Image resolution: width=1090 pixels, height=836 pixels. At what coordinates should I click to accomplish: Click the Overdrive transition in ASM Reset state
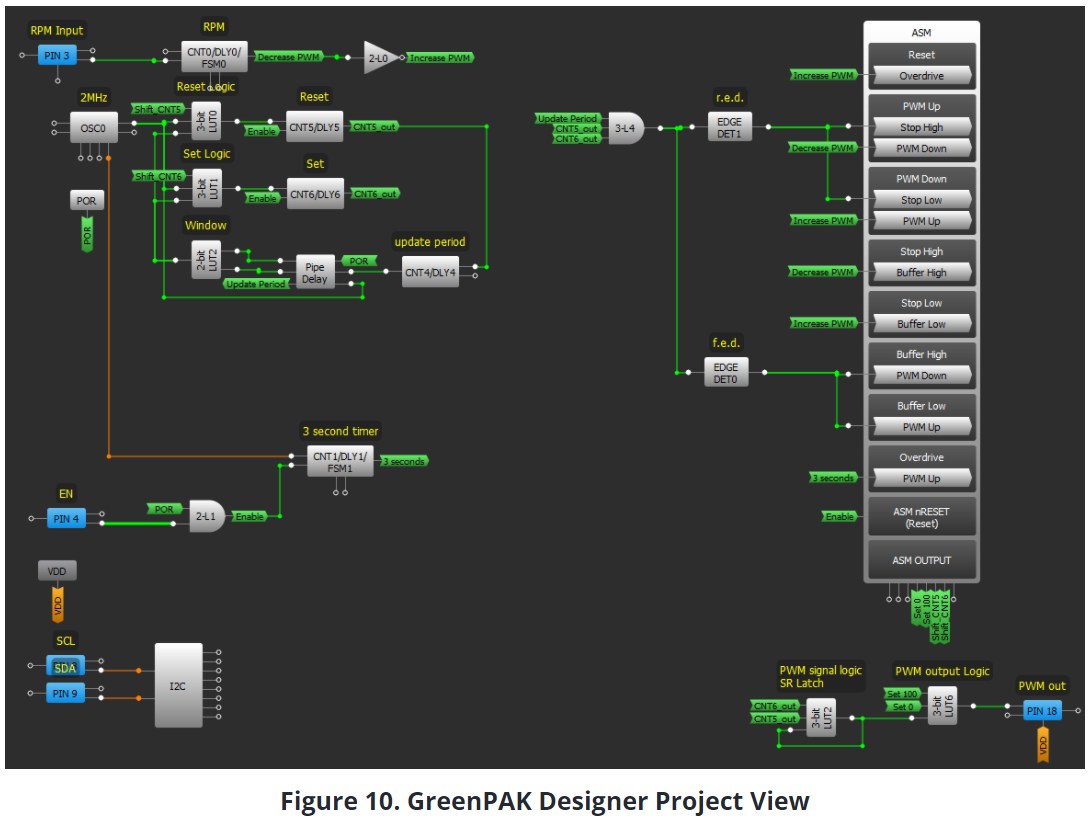point(922,76)
